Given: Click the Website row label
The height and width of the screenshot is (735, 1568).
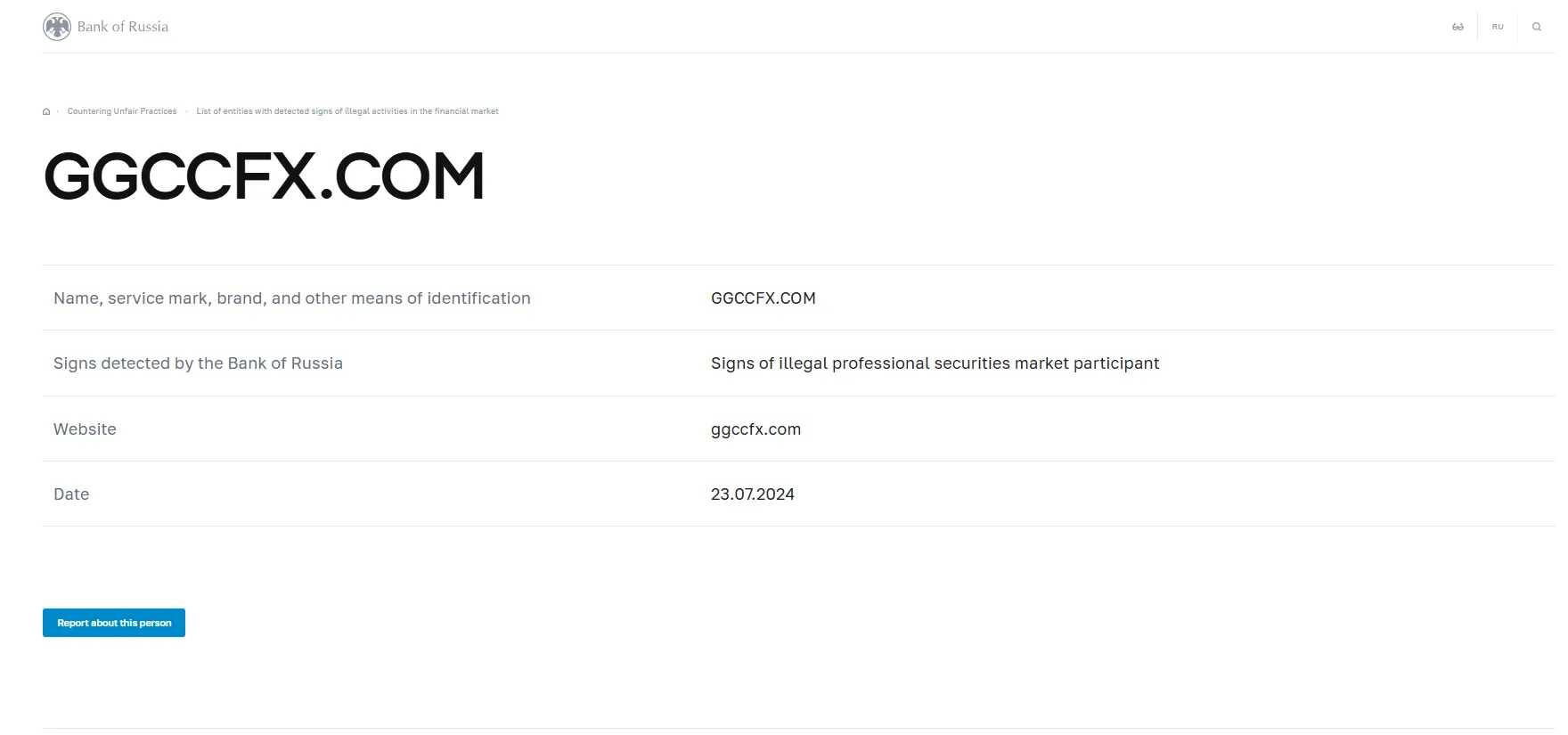Looking at the screenshot, I should point(85,429).
